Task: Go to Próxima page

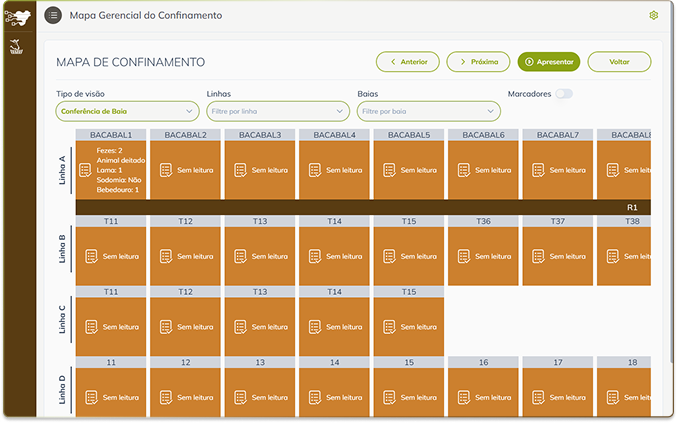Action: tap(478, 62)
